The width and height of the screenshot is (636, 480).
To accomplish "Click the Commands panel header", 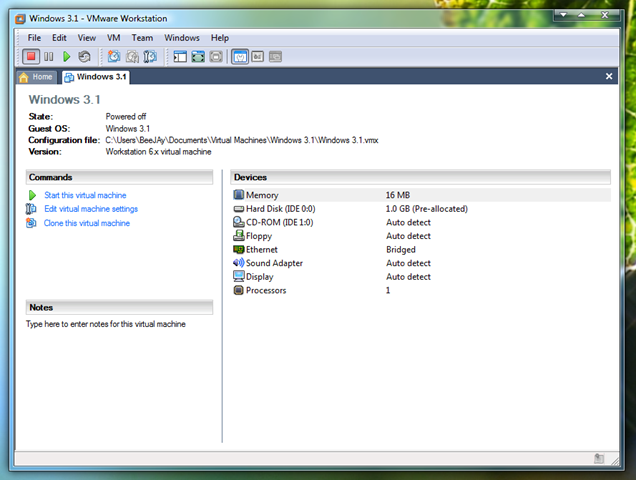I will 119,177.
